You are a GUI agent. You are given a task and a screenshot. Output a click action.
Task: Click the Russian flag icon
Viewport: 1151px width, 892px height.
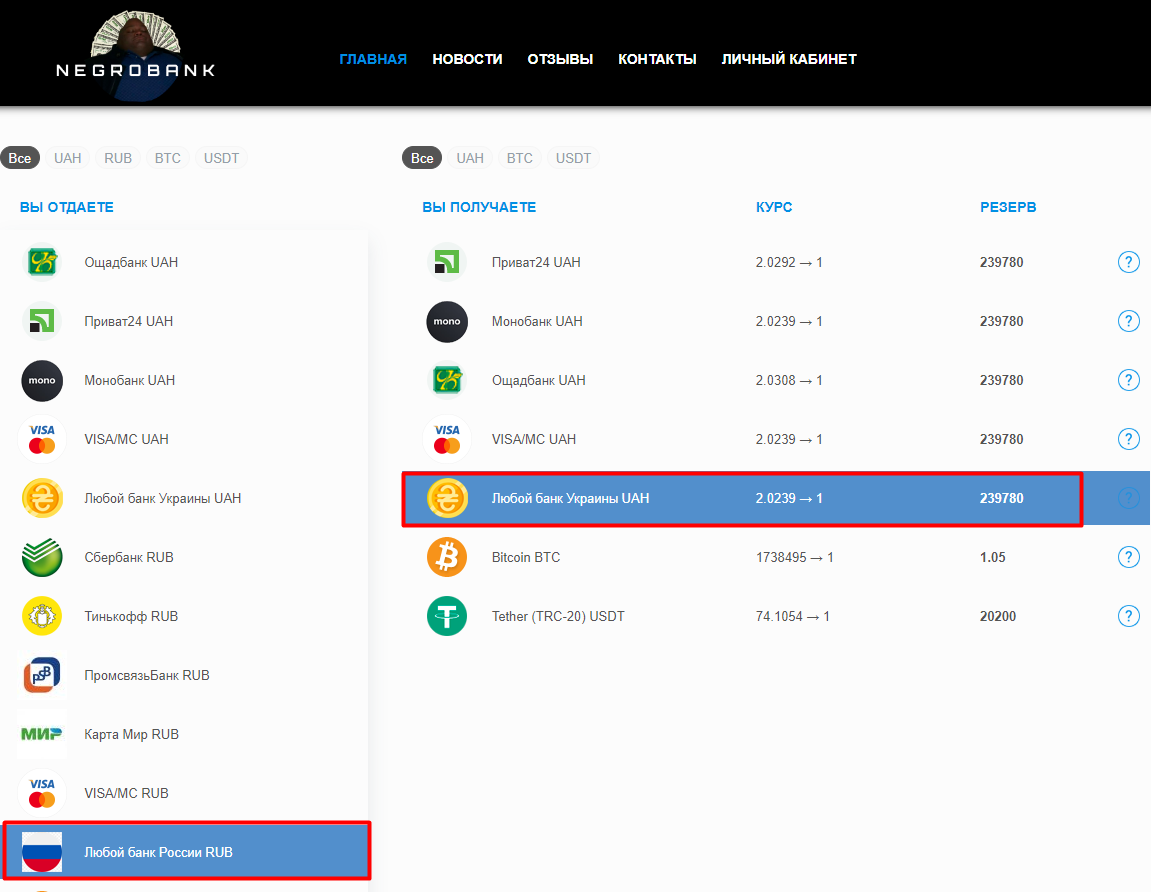tap(42, 852)
